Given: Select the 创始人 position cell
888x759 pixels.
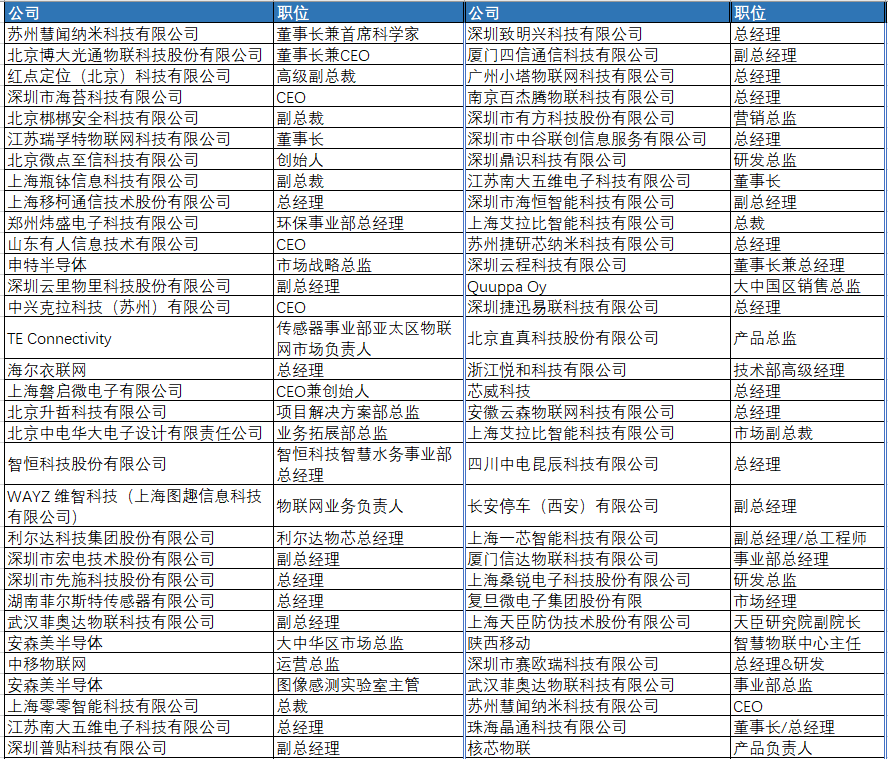Looking at the screenshot, I should [368, 160].
